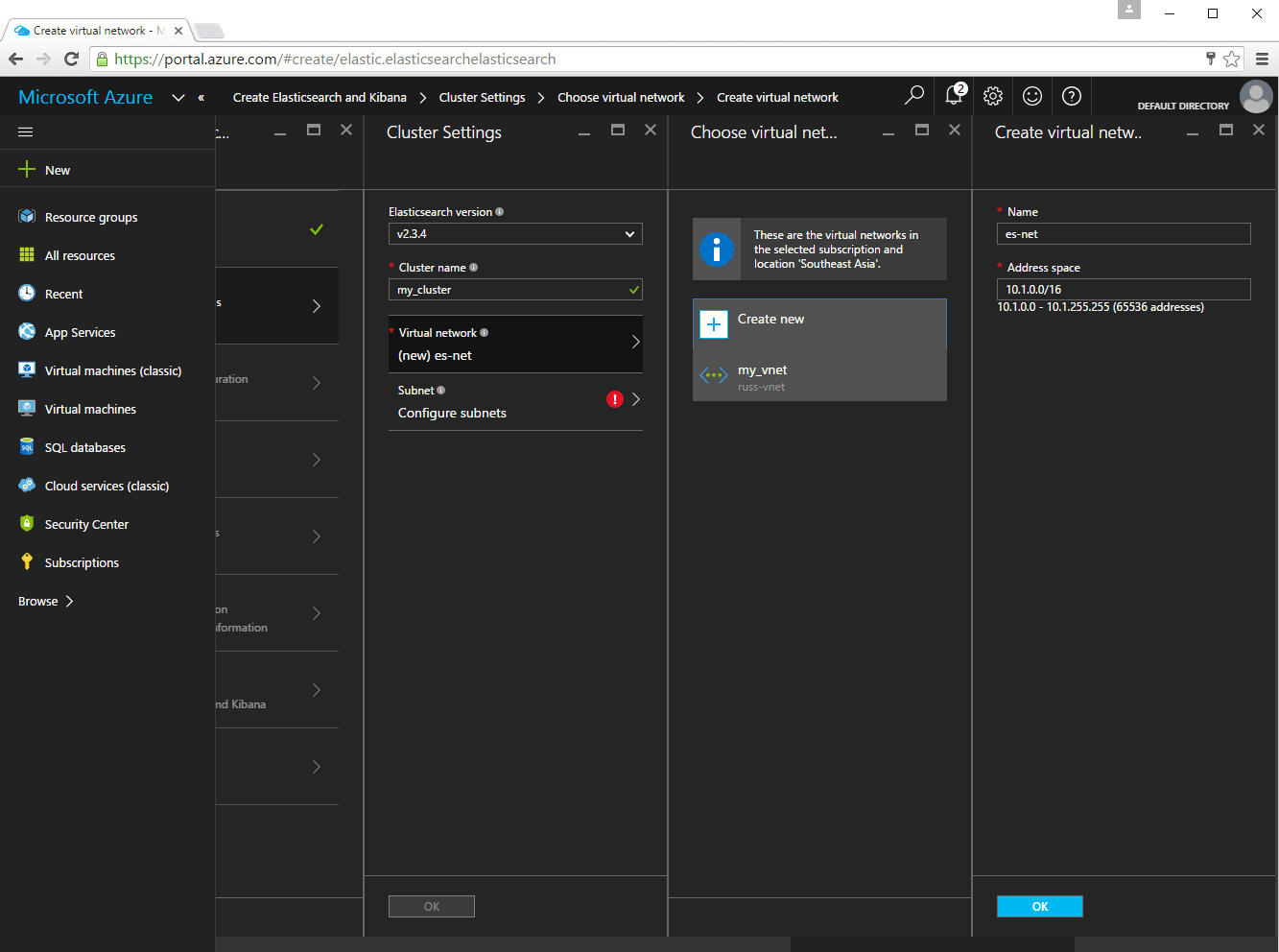
Task: Expand the Browse menu chevron
Action: point(69,601)
